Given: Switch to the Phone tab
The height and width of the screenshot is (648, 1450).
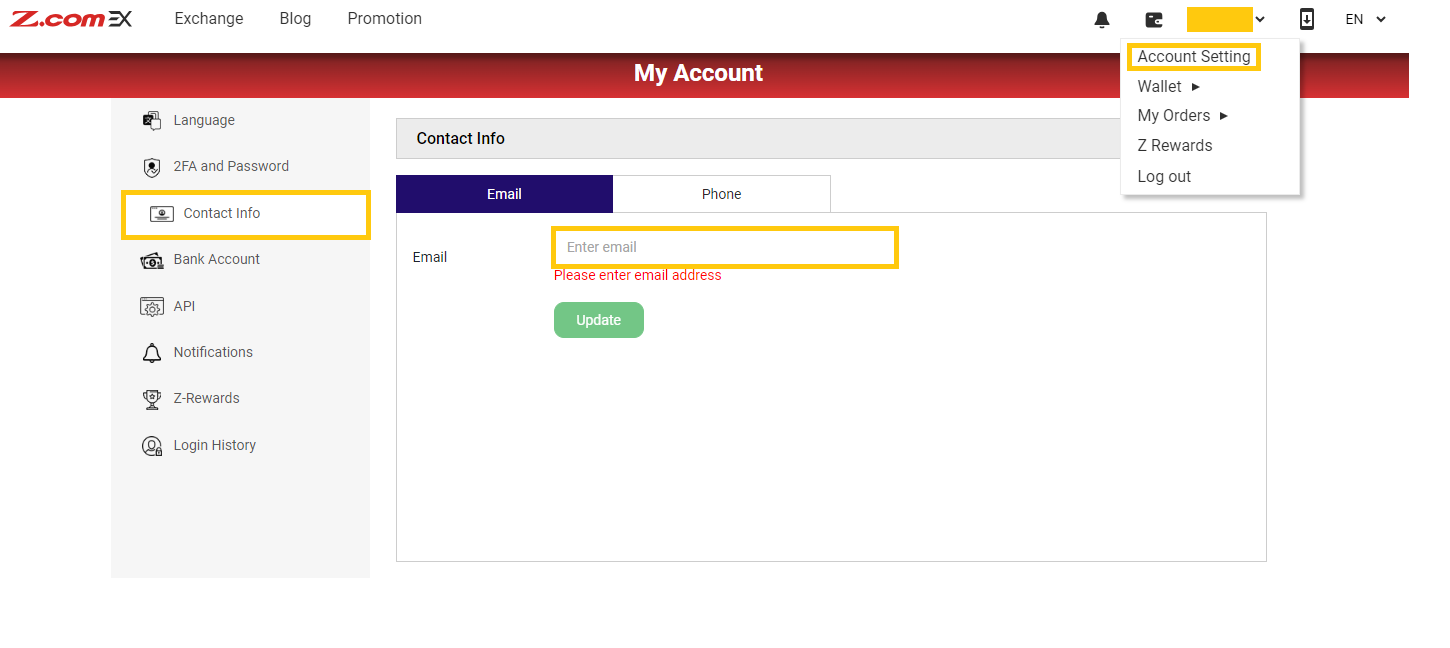Looking at the screenshot, I should pyautogui.click(x=721, y=194).
